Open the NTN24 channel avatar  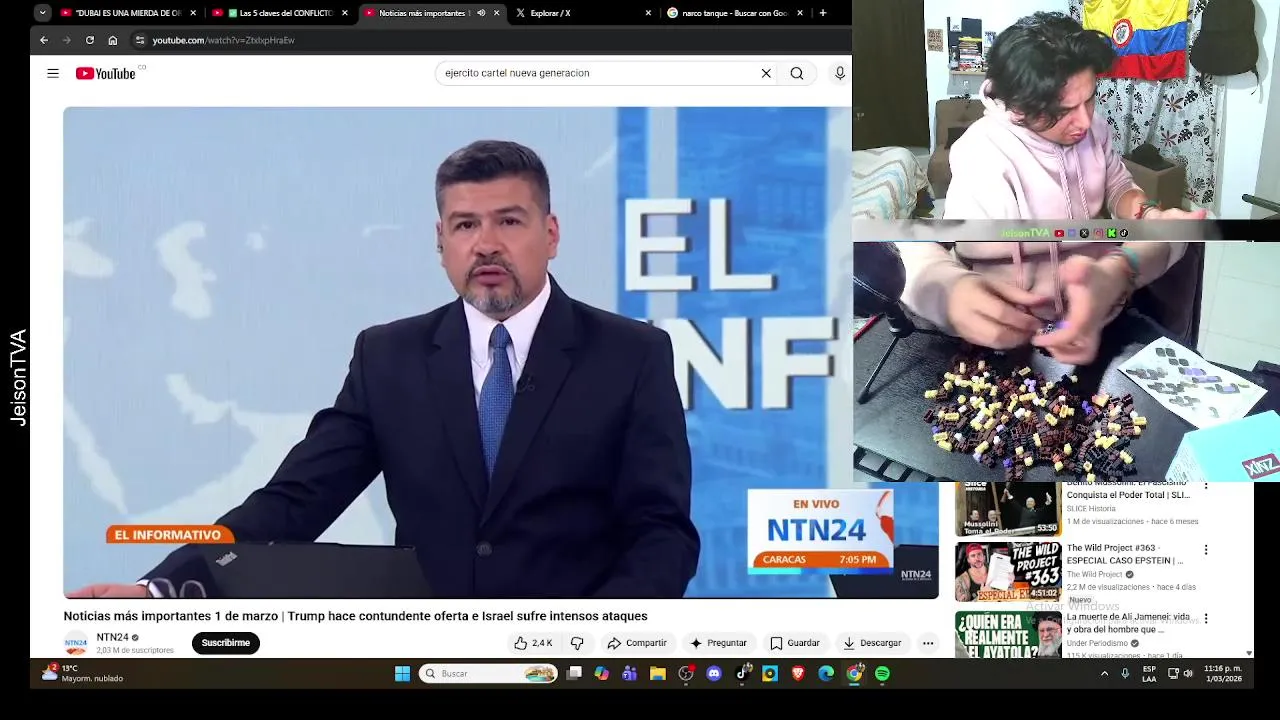[x=76, y=643]
